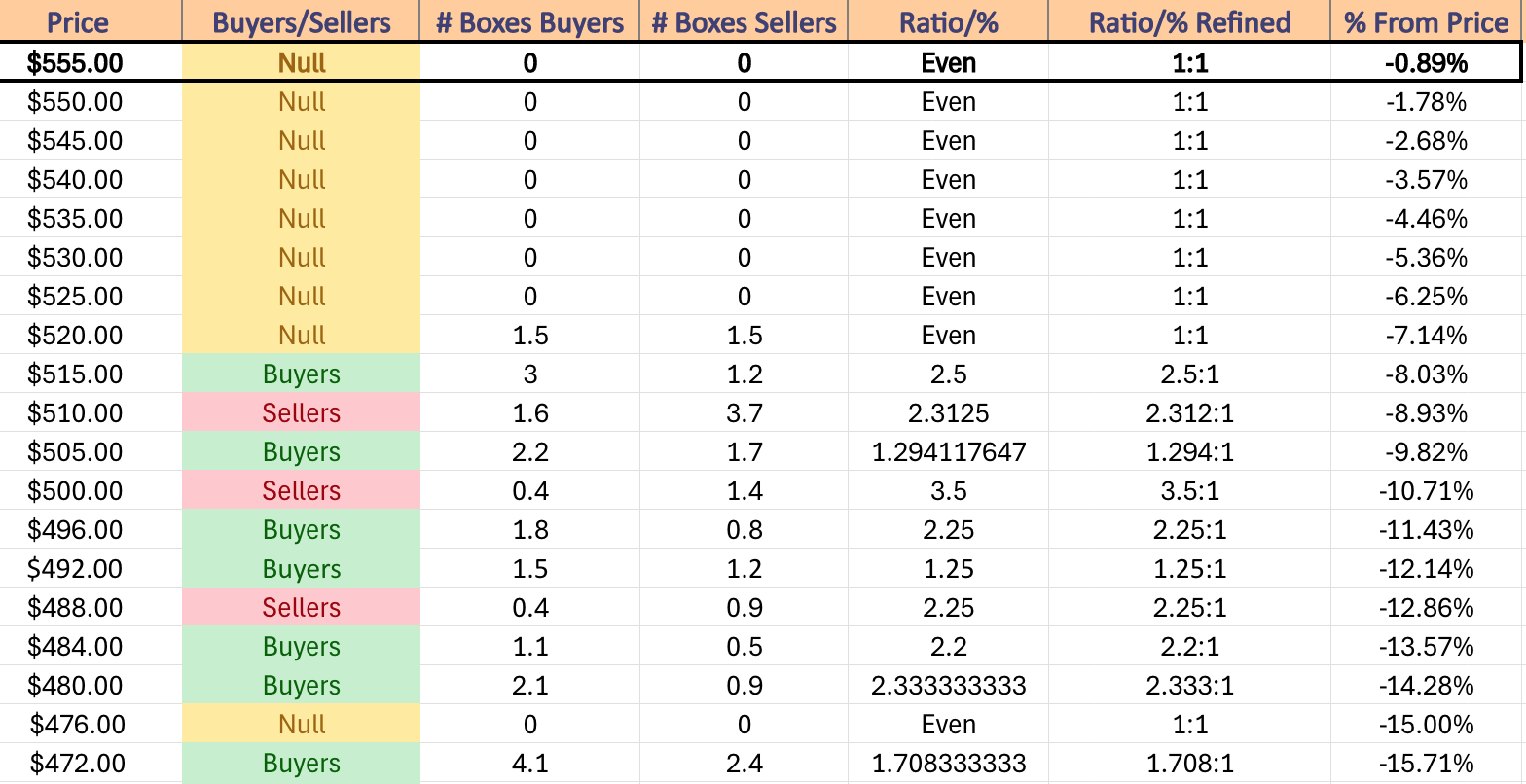Select the Buyers/Sellers column header
The height and width of the screenshot is (784, 1526).
click(x=302, y=22)
